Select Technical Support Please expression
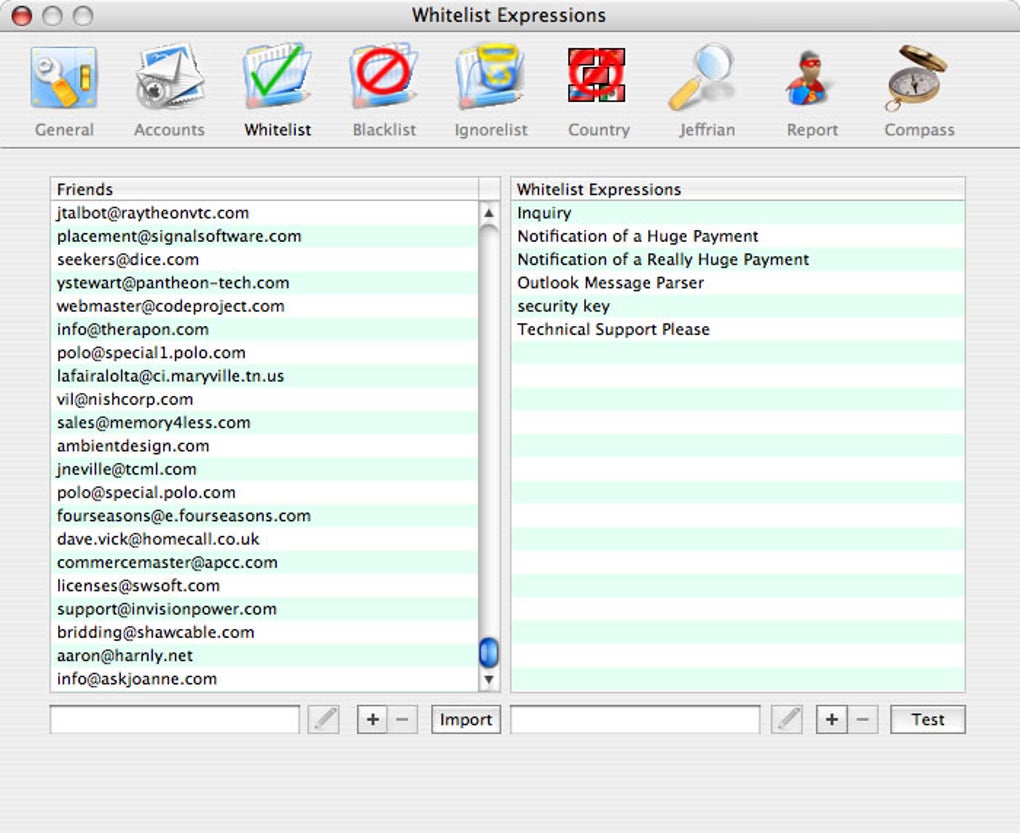The width and height of the screenshot is (1020, 833). (x=738, y=330)
